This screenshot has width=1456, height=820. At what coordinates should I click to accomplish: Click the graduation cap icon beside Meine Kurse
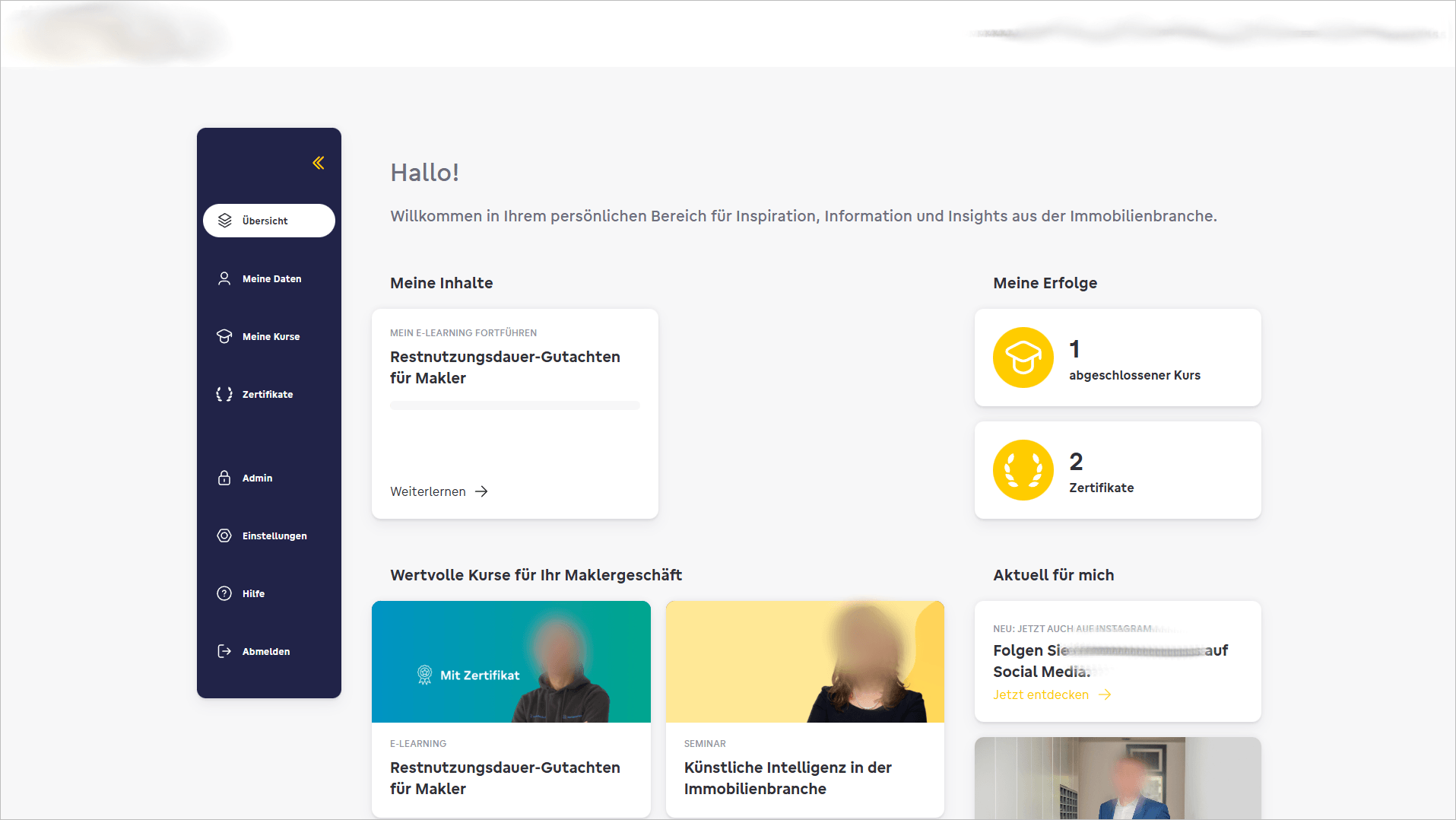pyautogui.click(x=224, y=336)
